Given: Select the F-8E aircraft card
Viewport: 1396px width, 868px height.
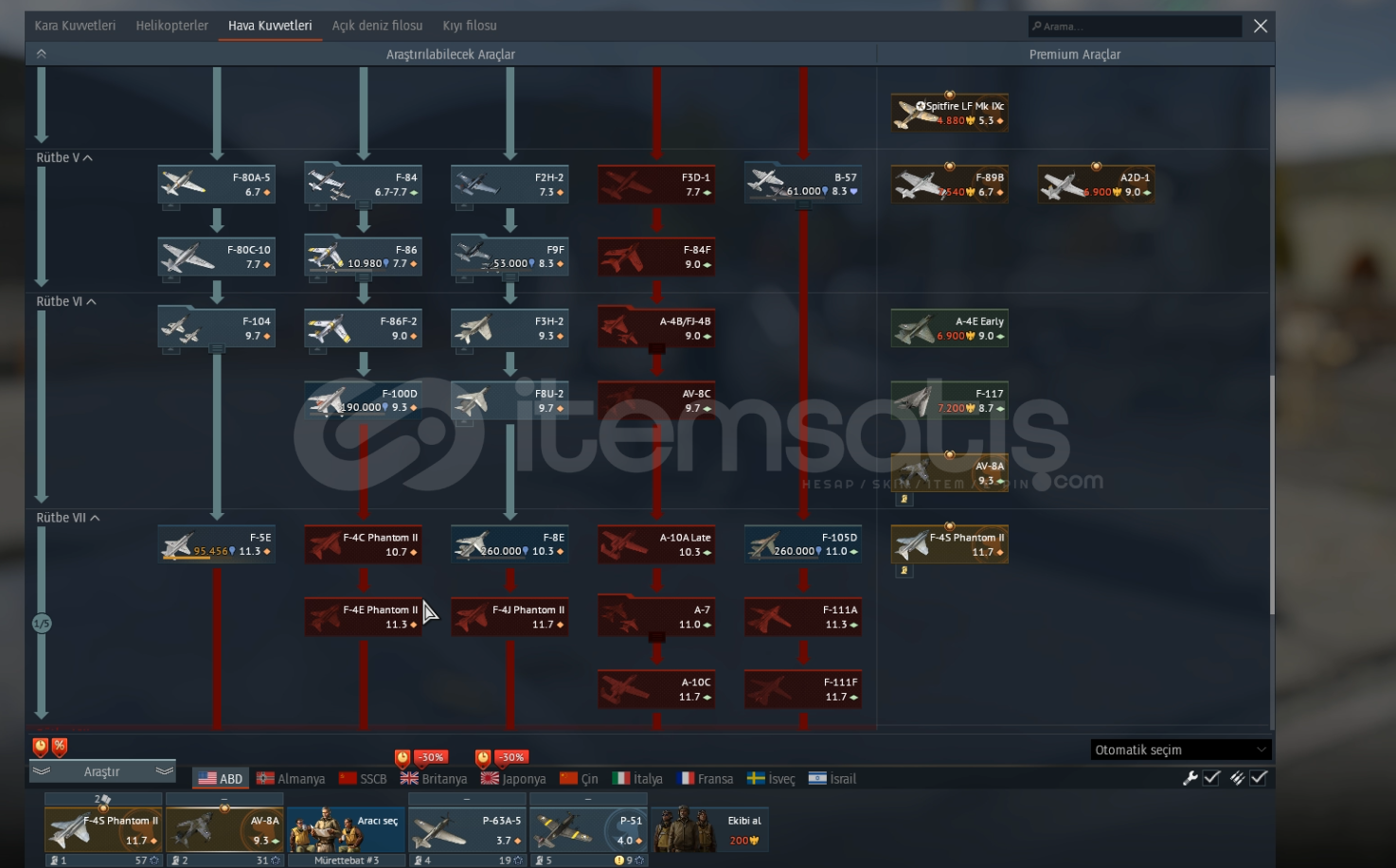Looking at the screenshot, I should coord(510,544).
